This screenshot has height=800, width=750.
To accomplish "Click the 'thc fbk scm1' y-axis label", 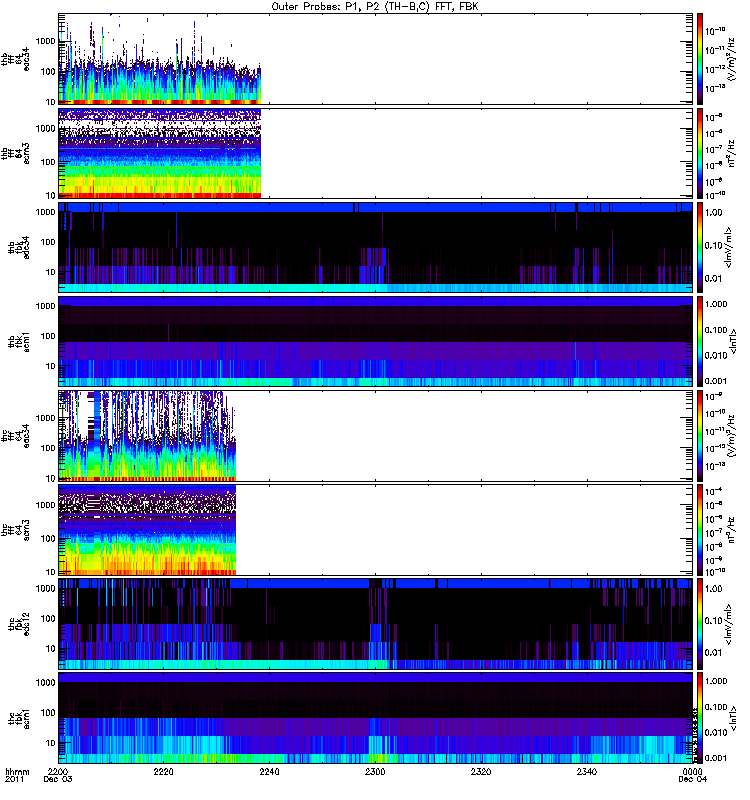I will tap(19, 718).
